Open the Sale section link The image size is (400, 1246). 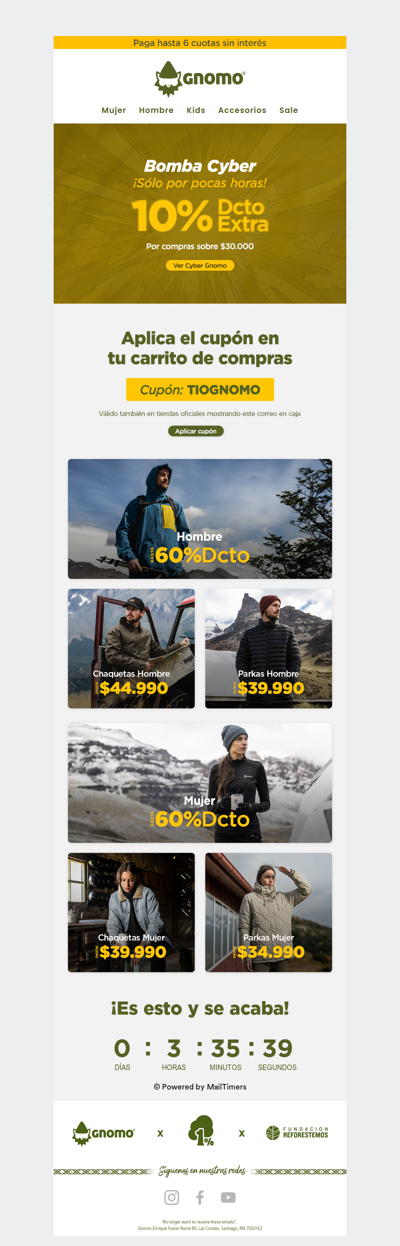(x=289, y=110)
